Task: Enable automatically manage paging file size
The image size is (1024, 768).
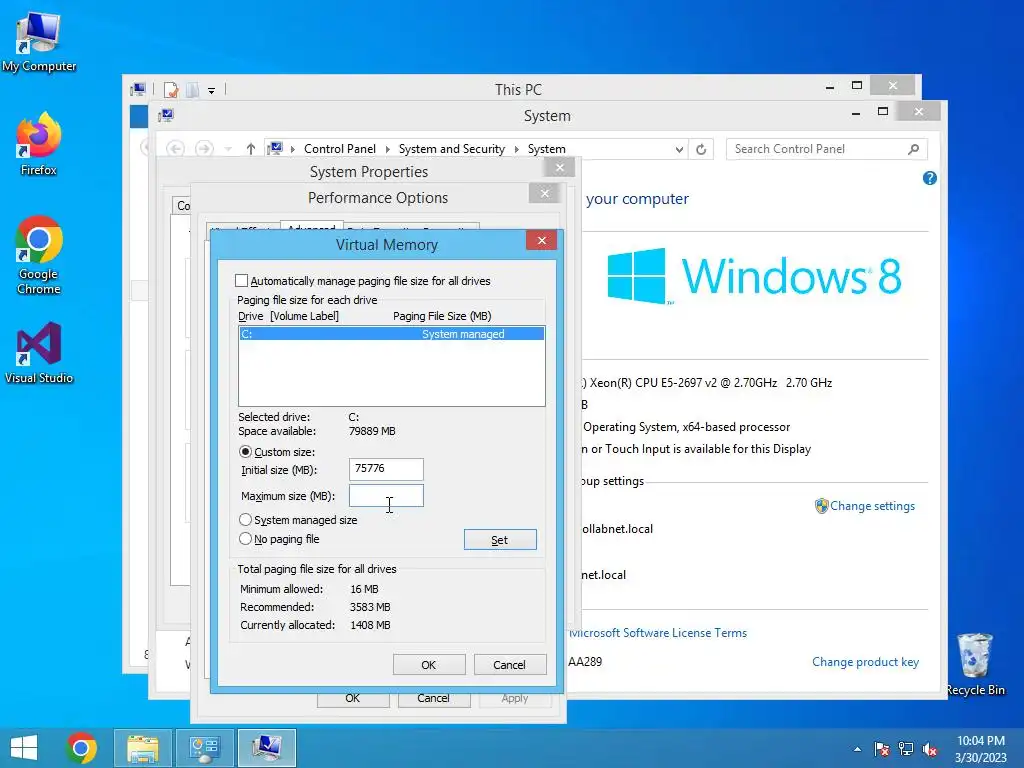Action: pyautogui.click(x=242, y=281)
